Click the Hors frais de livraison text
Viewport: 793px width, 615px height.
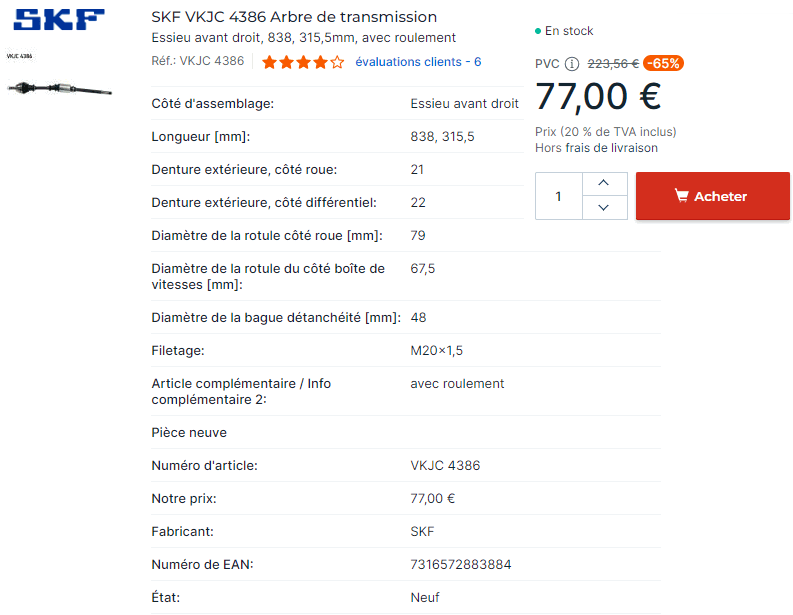coord(596,148)
